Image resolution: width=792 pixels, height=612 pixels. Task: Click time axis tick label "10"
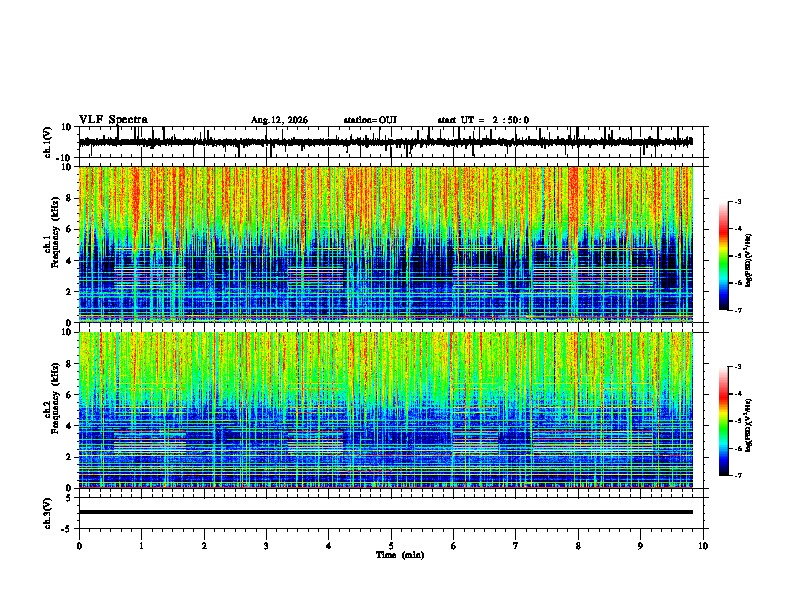703,546
